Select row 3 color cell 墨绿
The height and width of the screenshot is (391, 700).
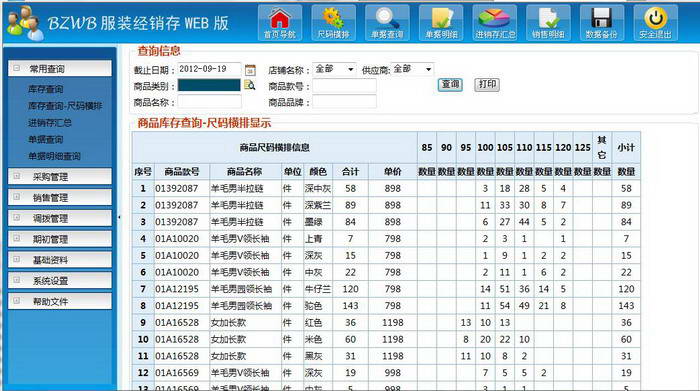318,222
